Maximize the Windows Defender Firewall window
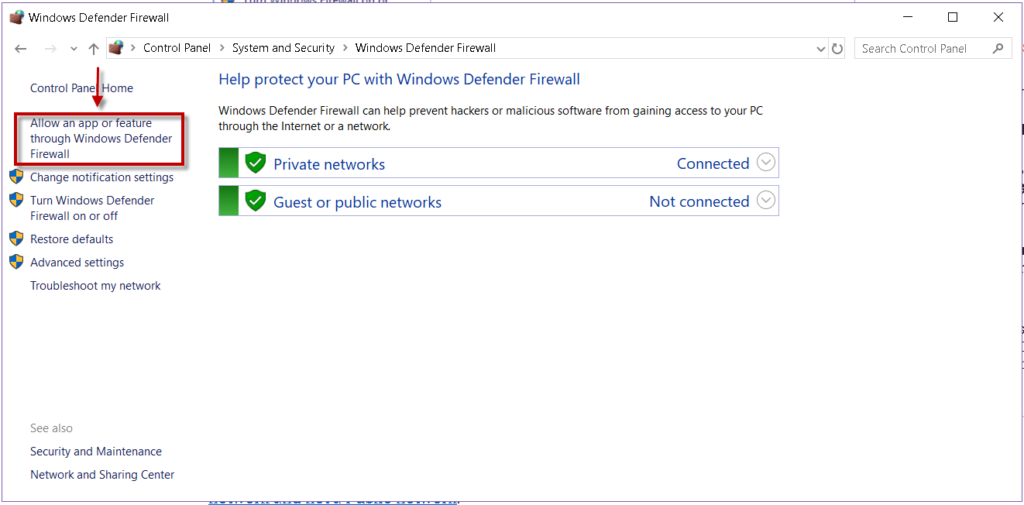This screenshot has width=1024, height=505. coord(953,18)
